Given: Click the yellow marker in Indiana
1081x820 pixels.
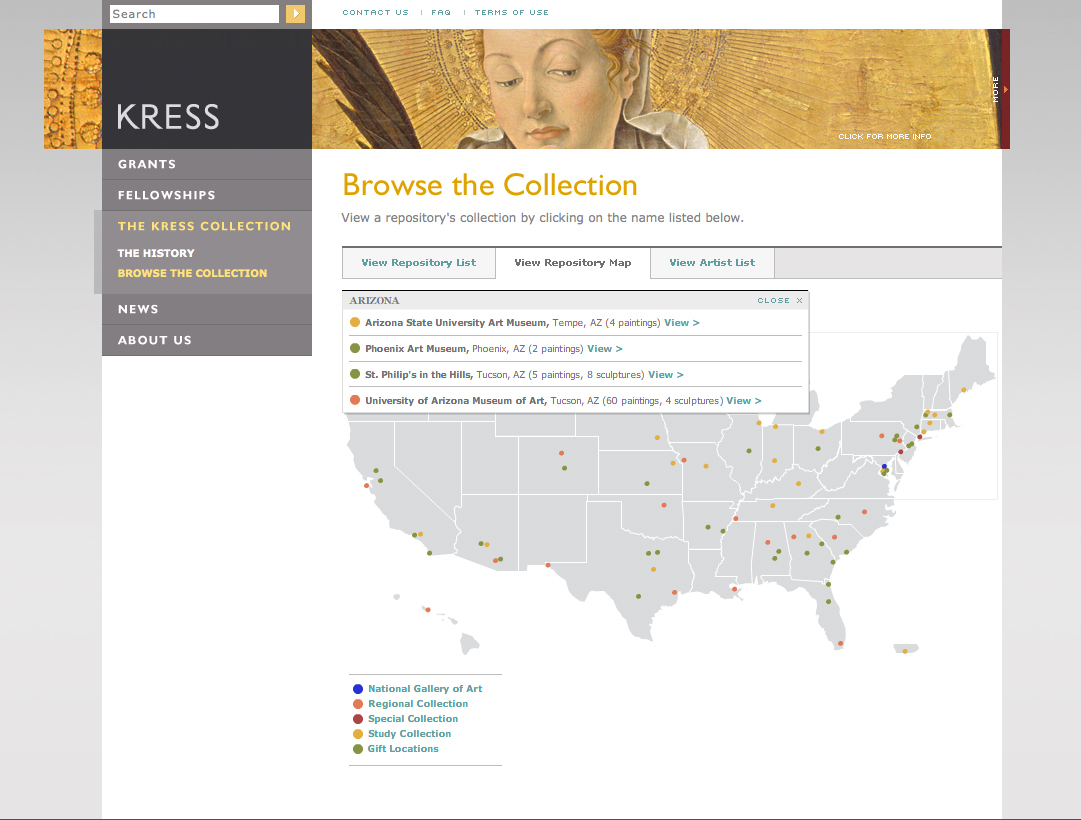Looking at the screenshot, I should [x=775, y=461].
